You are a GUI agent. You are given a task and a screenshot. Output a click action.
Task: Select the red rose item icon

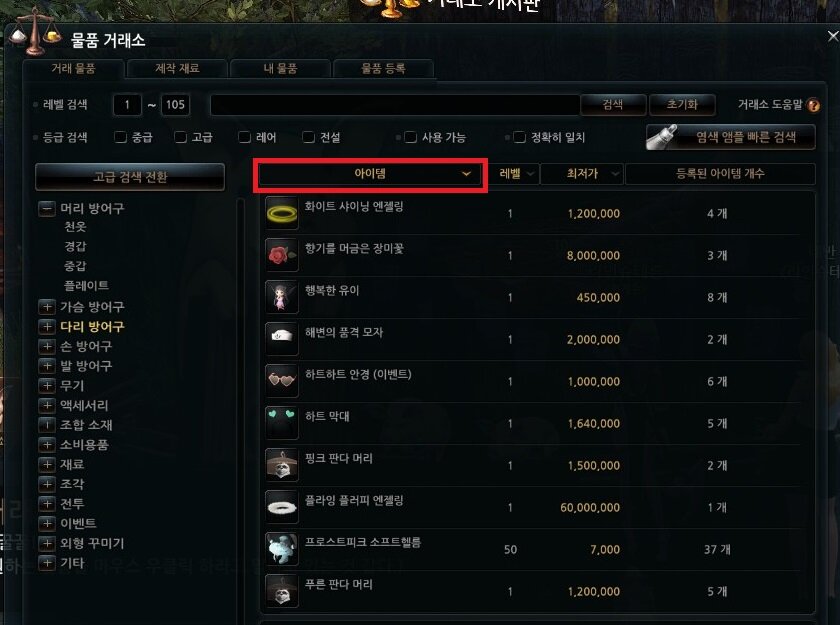point(282,255)
